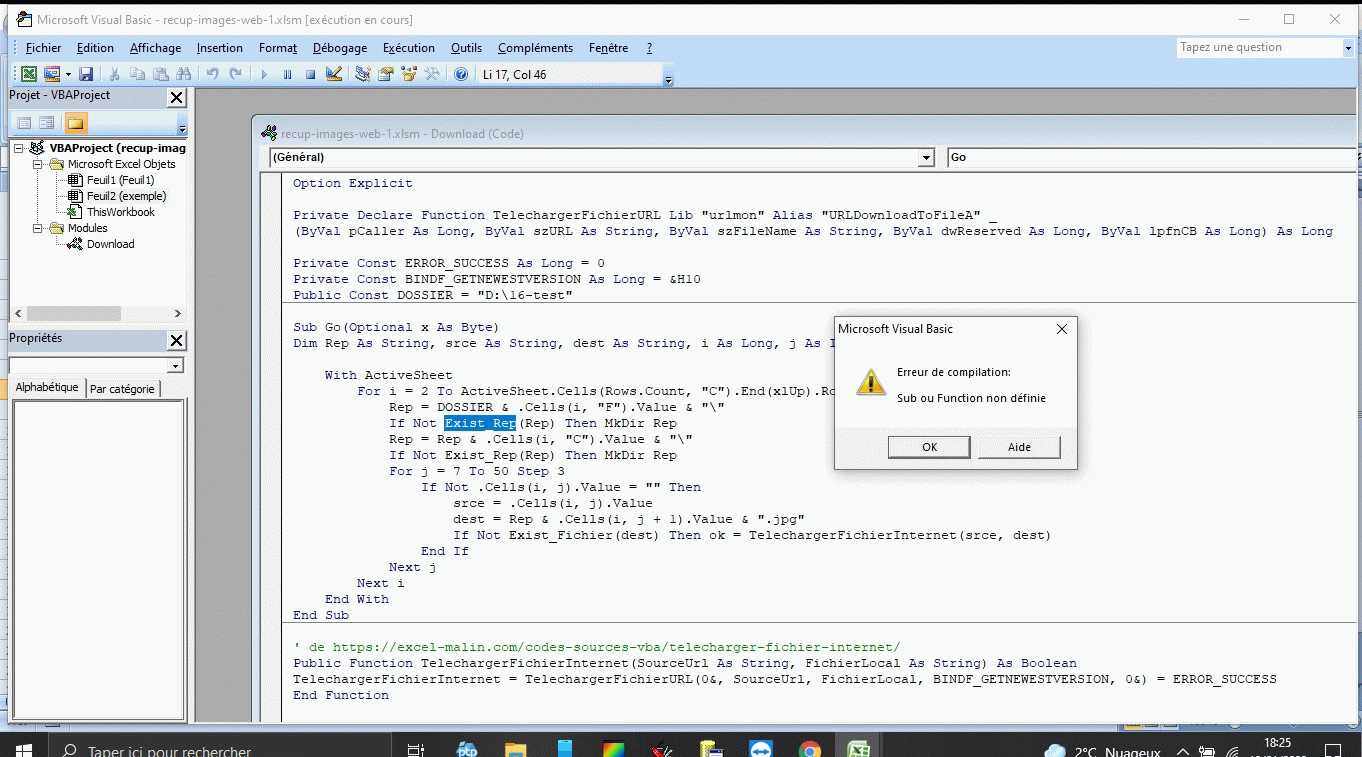Click OK in the compile error dialog
Viewport: 1362px width, 757px height.
tap(929, 447)
